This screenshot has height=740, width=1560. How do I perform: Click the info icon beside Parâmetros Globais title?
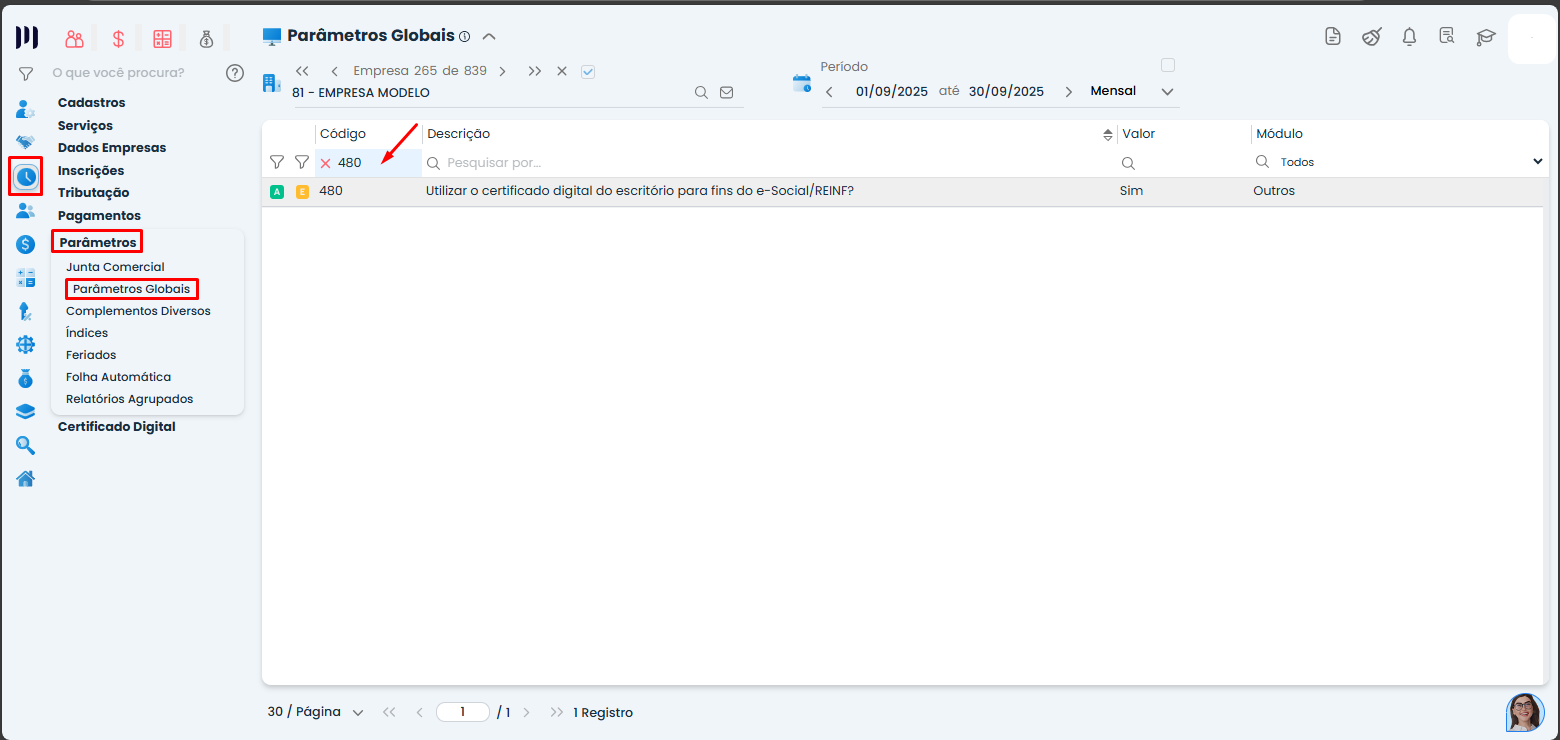click(464, 36)
